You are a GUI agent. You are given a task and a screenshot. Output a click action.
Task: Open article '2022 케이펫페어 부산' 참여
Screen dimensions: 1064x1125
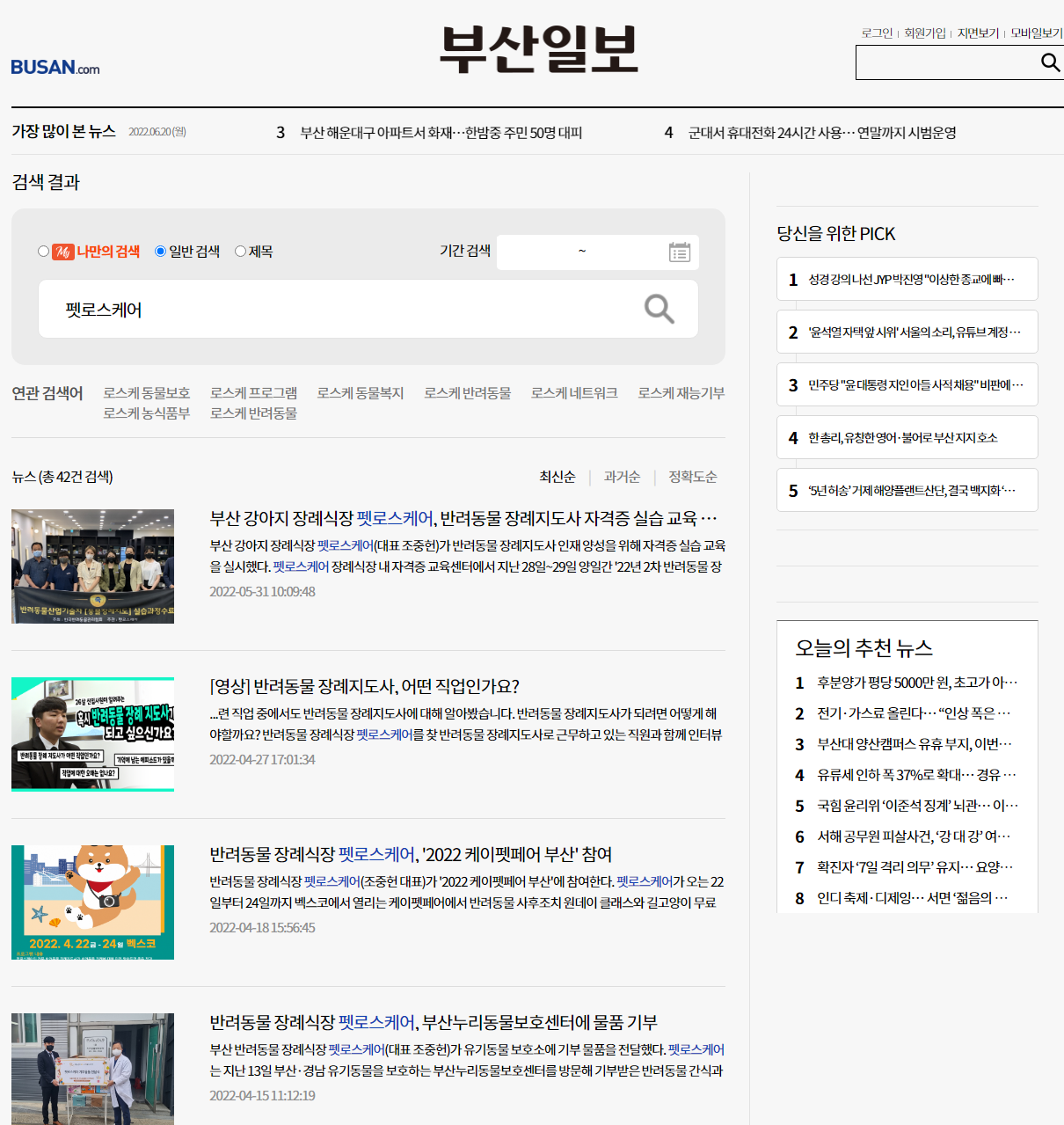(411, 854)
